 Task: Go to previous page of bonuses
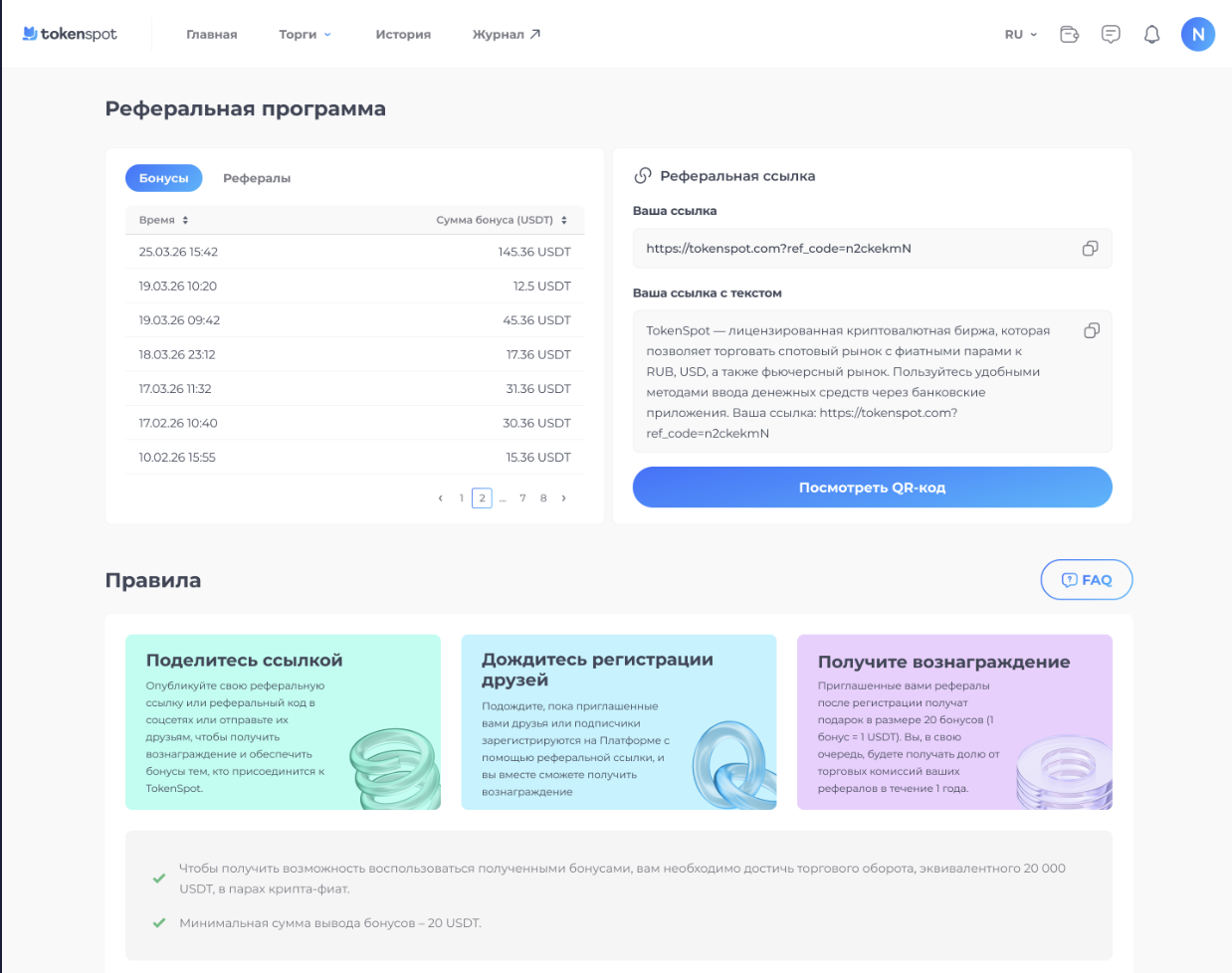click(440, 498)
